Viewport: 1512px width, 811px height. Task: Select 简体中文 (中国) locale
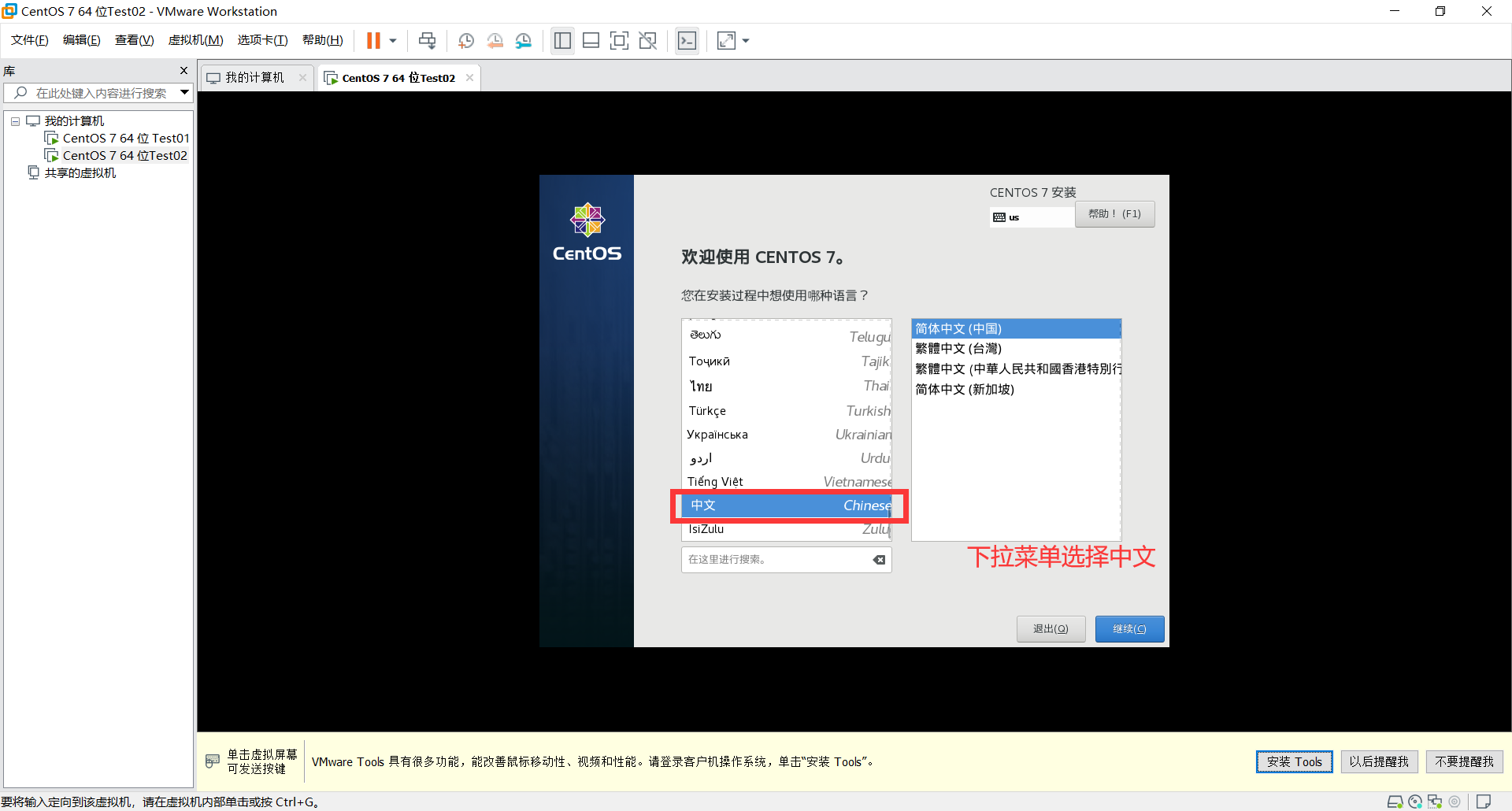[1016, 329]
